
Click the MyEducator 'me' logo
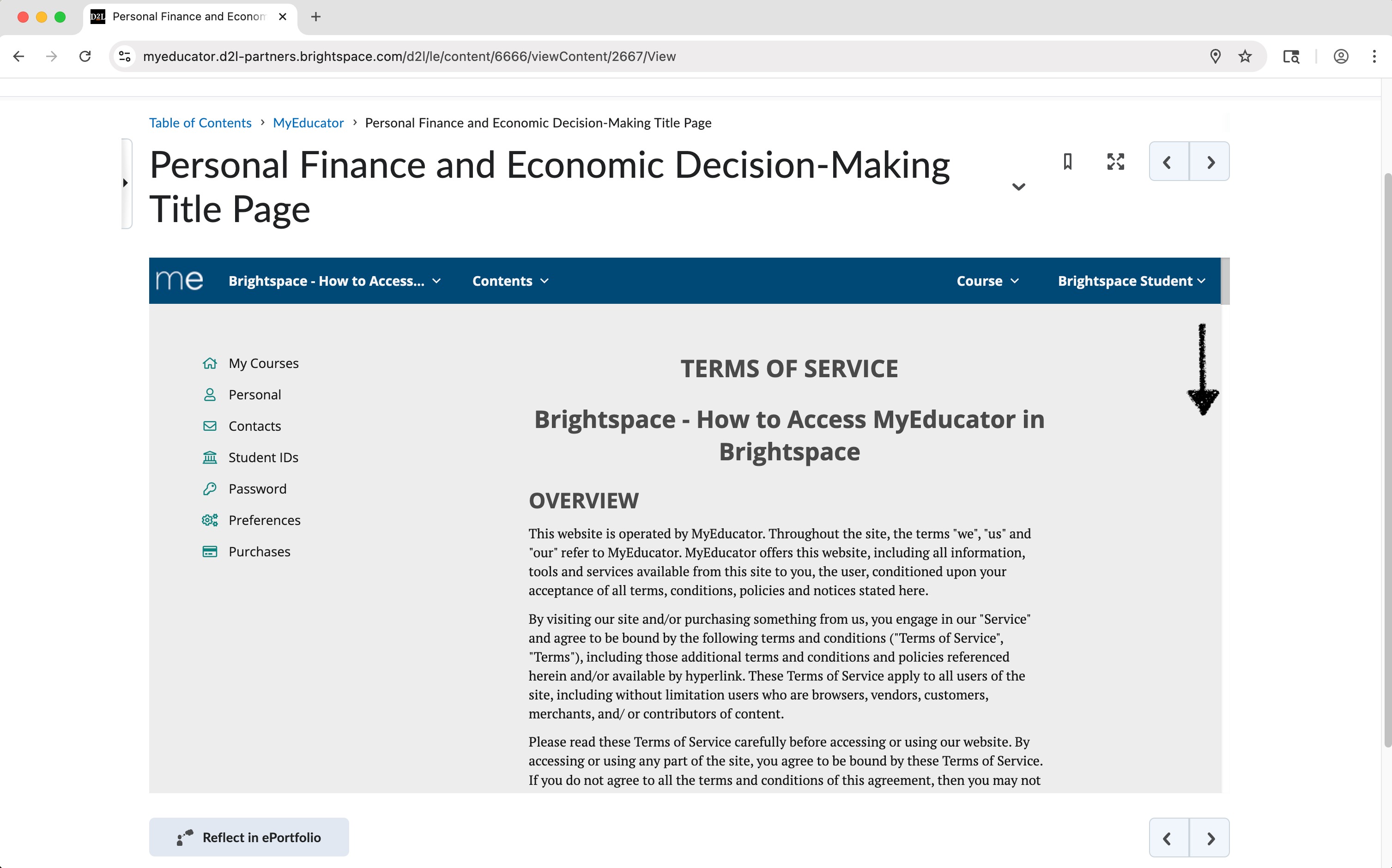coord(180,281)
